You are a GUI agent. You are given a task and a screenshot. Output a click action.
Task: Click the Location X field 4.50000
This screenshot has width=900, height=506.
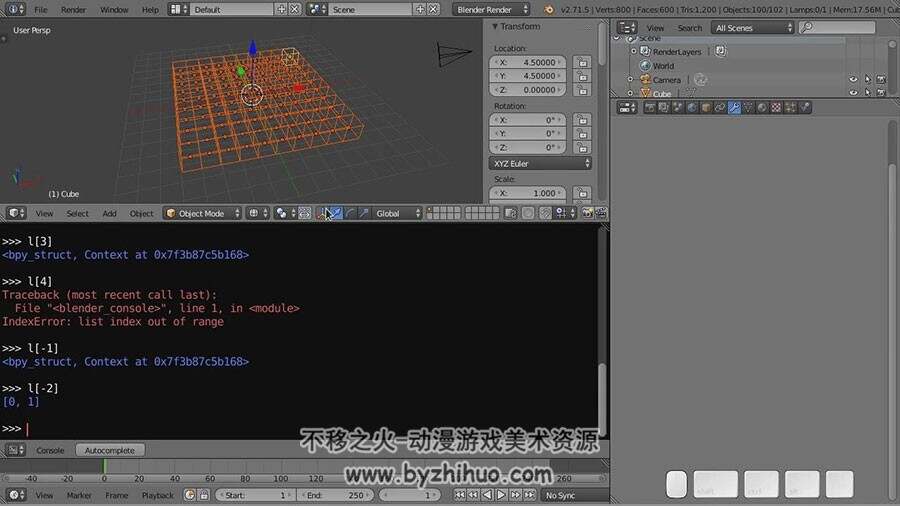click(x=528, y=62)
